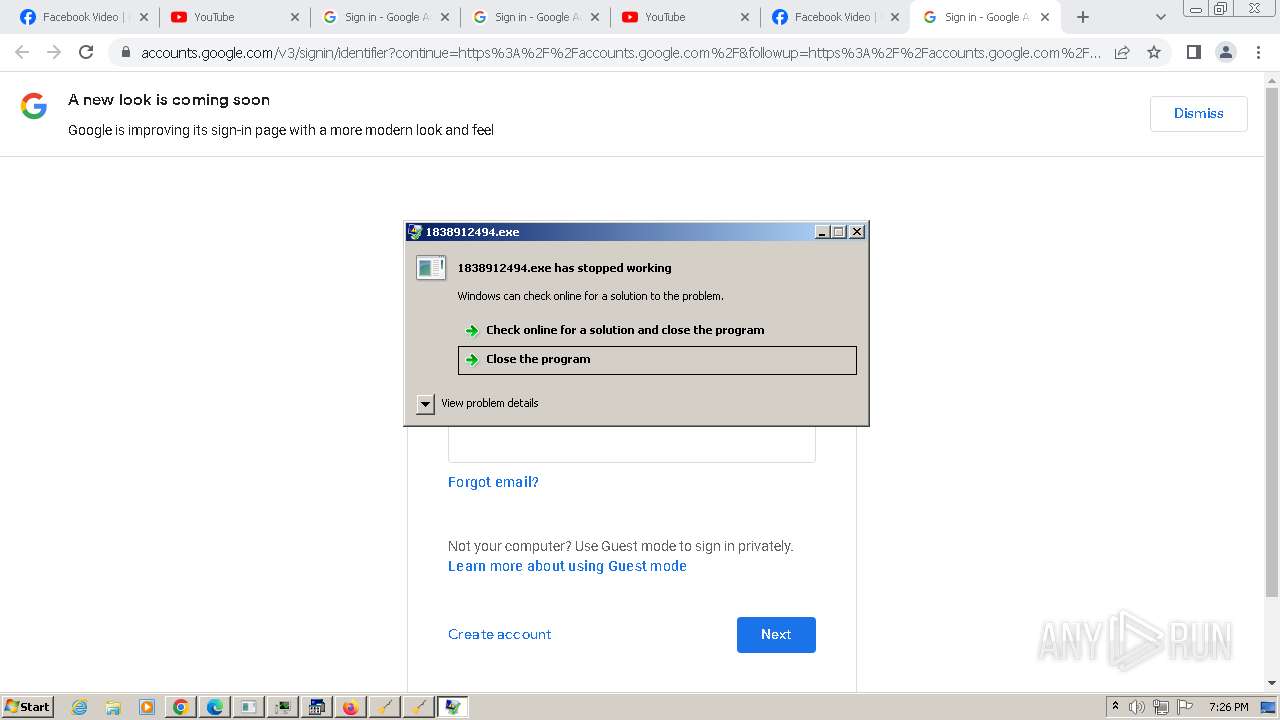Open the Chrome profile avatar
This screenshot has width=1280, height=720.
click(x=1225, y=53)
